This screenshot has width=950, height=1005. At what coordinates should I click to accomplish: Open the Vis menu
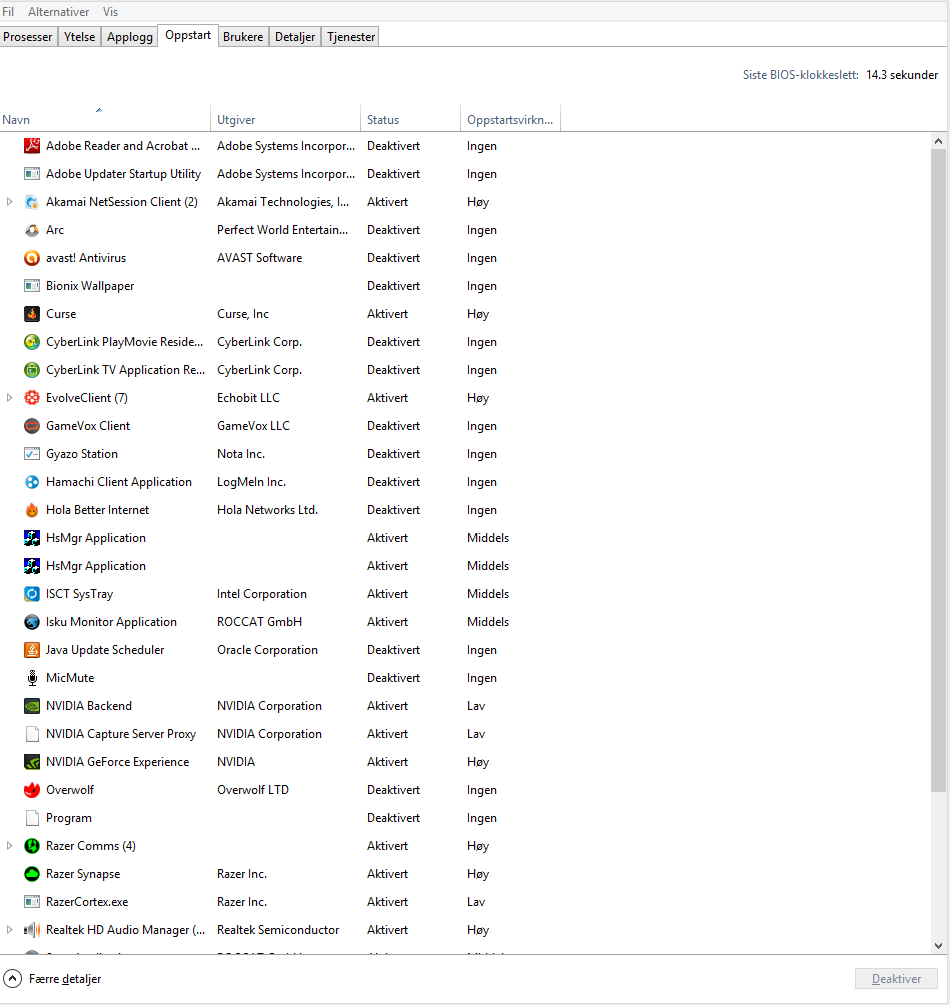coord(110,12)
